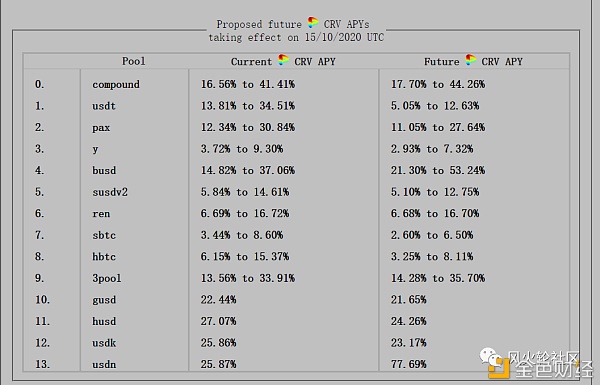Click the Curve logo in Current CRV APY header
600x385 pixels.
coord(283,60)
